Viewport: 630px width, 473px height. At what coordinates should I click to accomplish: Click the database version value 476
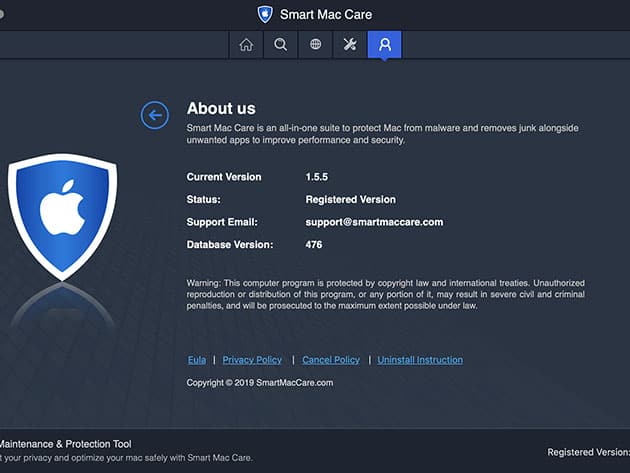tap(314, 245)
